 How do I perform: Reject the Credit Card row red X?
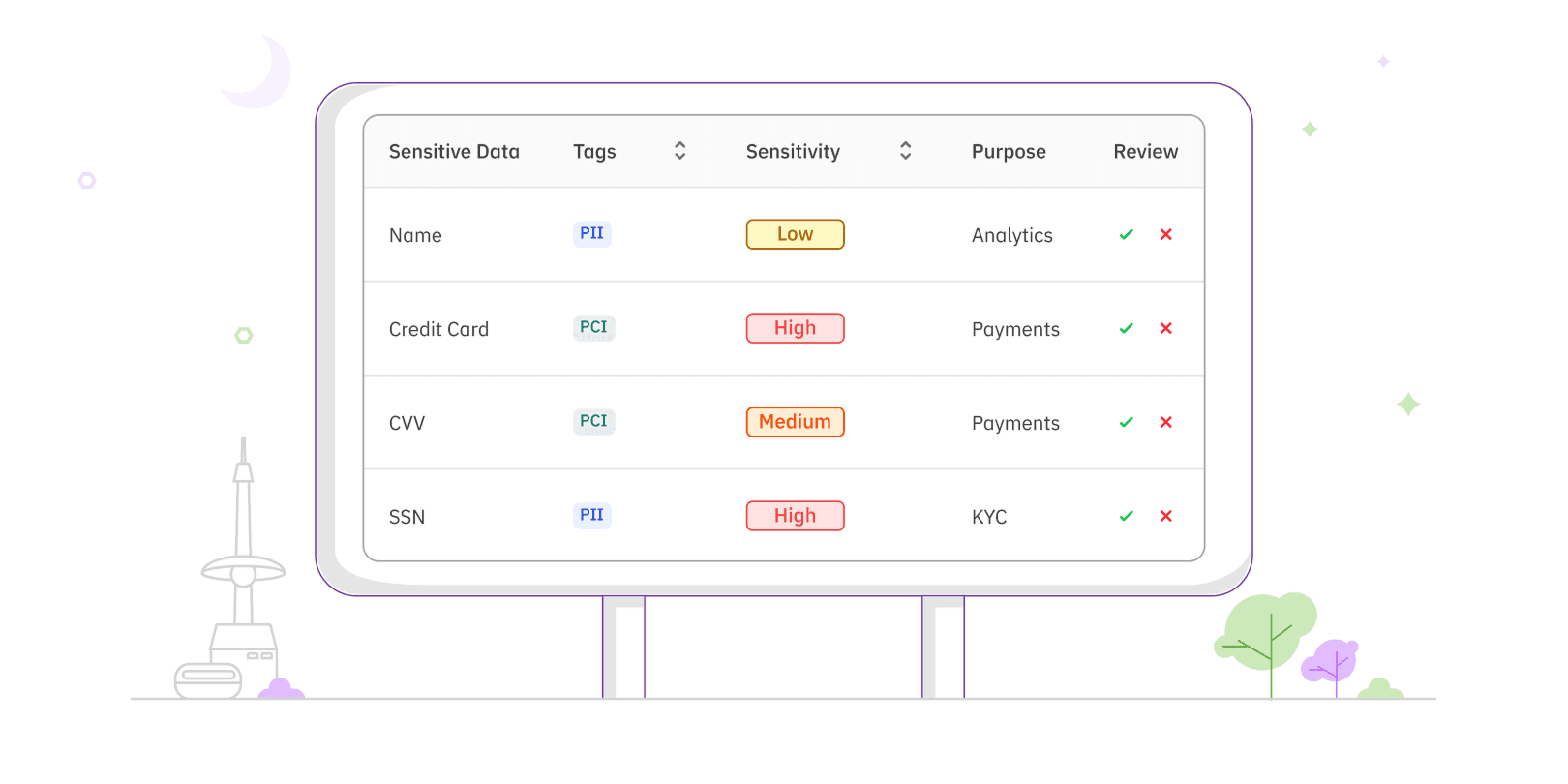click(x=1165, y=329)
